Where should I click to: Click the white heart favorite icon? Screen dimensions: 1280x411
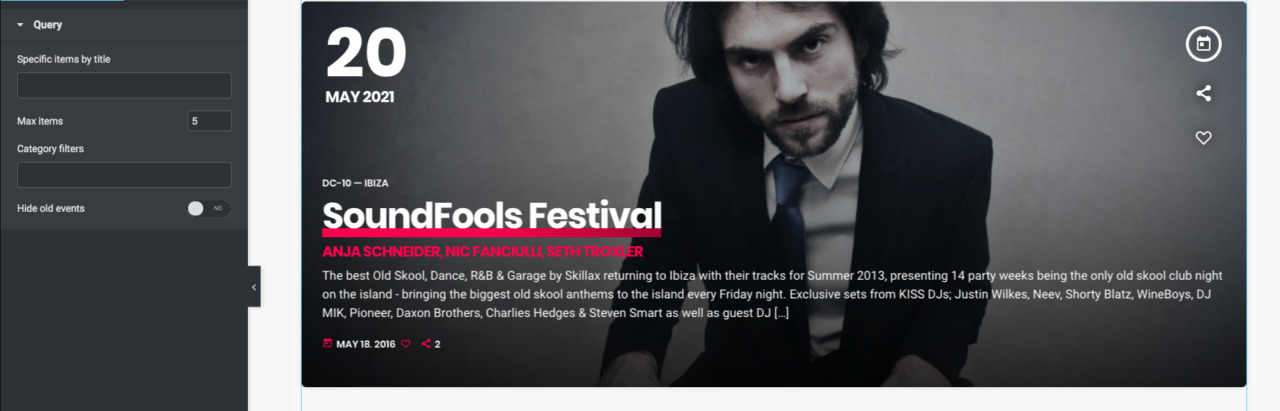point(1204,138)
